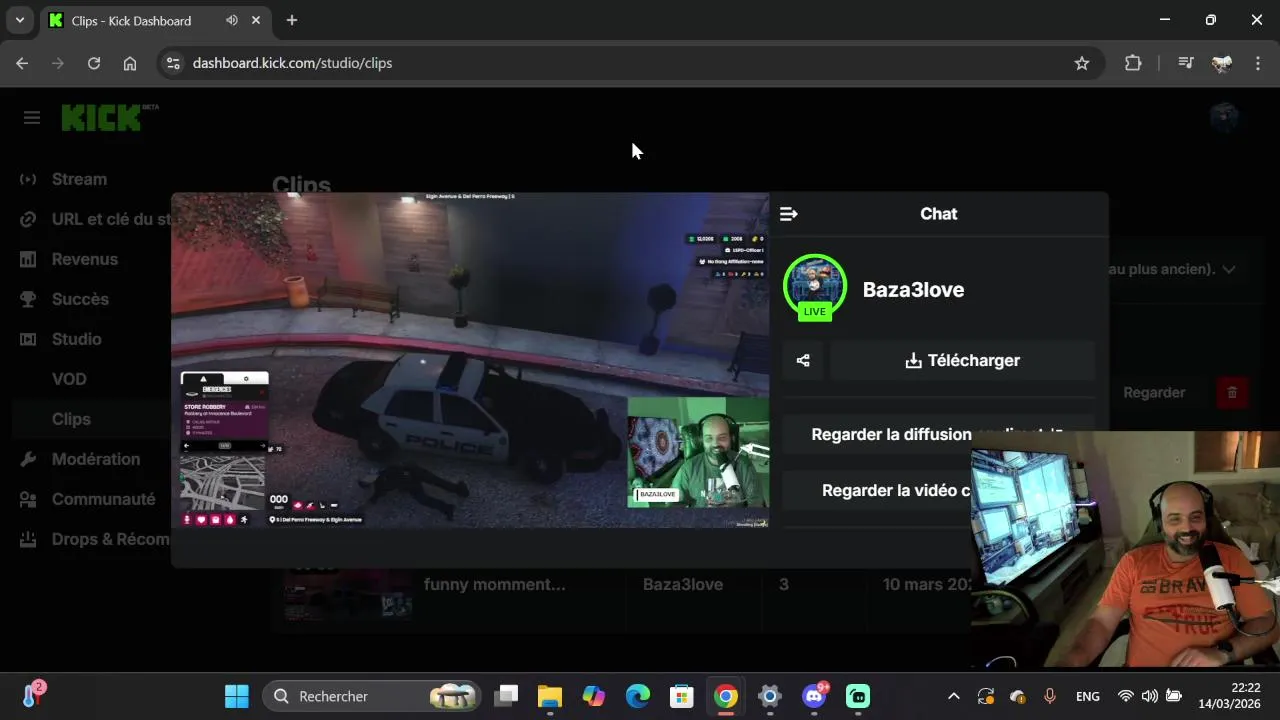Open Chrome profile avatar
Viewport: 1280px width, 720px height.
[x=1222, y=63]
